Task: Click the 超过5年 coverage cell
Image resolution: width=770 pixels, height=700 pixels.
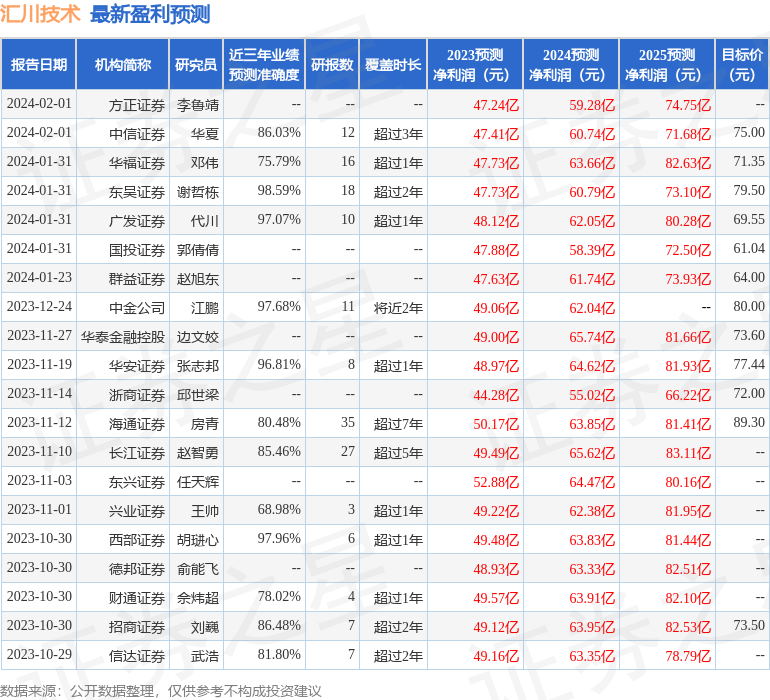Action: (398, 452)
